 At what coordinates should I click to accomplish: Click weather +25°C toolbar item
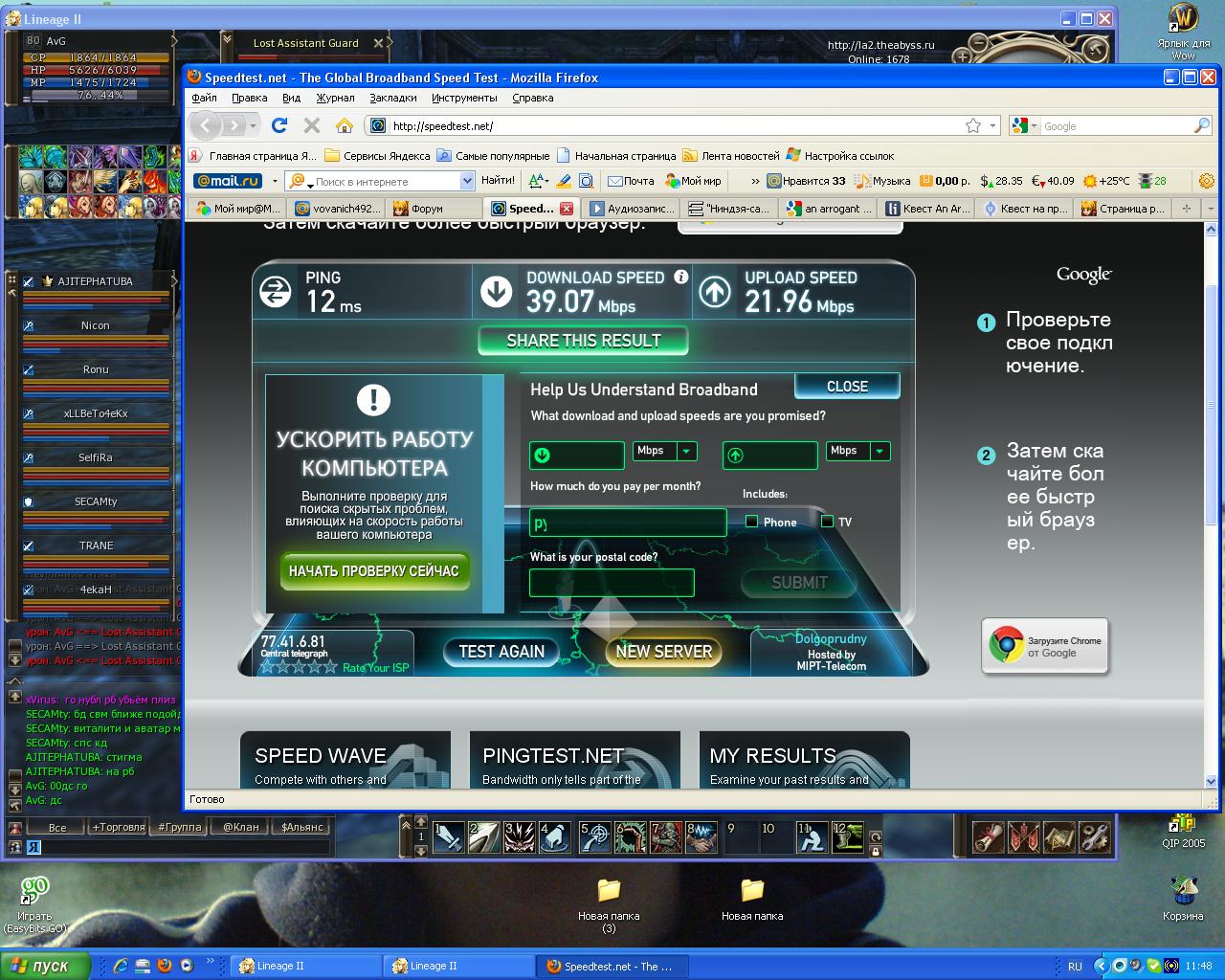1105,181
